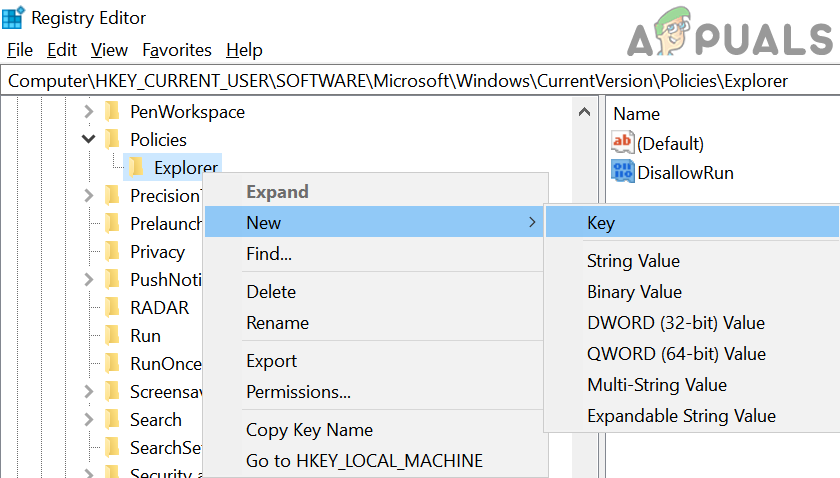Screen dimensions: 840x478
Task: Expand the Search key arrow
Action: 89,420
